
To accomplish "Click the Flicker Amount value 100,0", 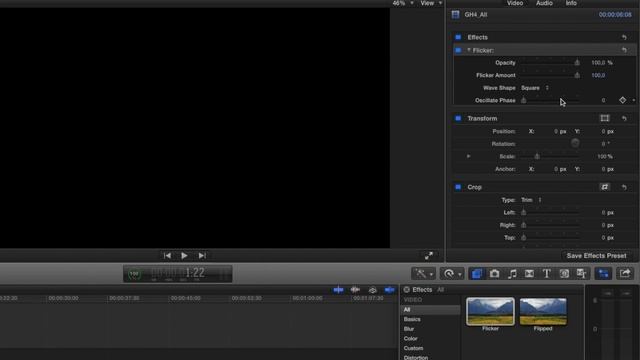I will tap(598, 76).
